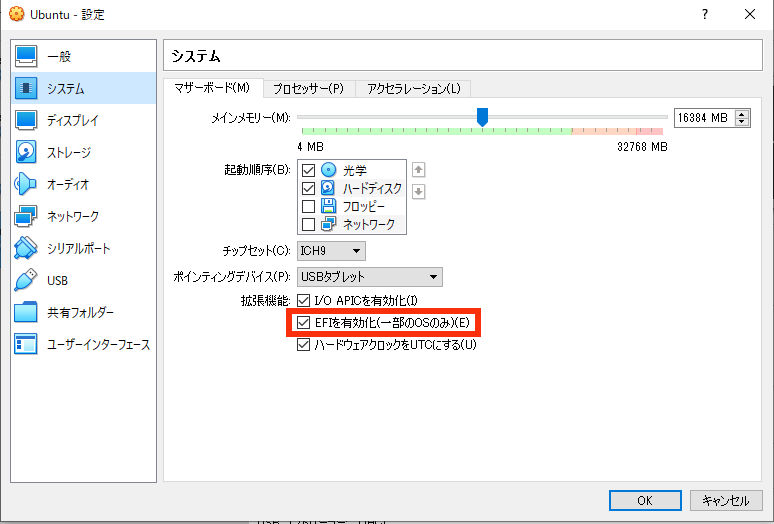Screen dimensions: 774x524
Task: Switch to マザーボード tab
Action: click(x=213, y=88)
